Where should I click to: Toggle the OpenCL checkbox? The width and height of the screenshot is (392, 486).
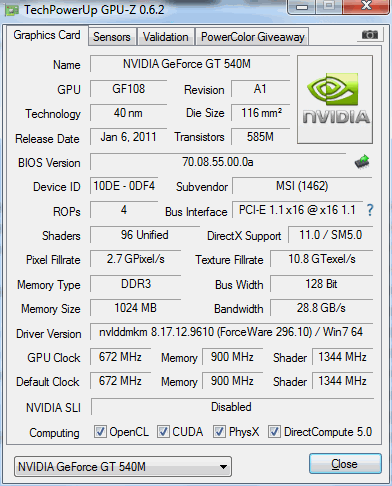[100, 431]
